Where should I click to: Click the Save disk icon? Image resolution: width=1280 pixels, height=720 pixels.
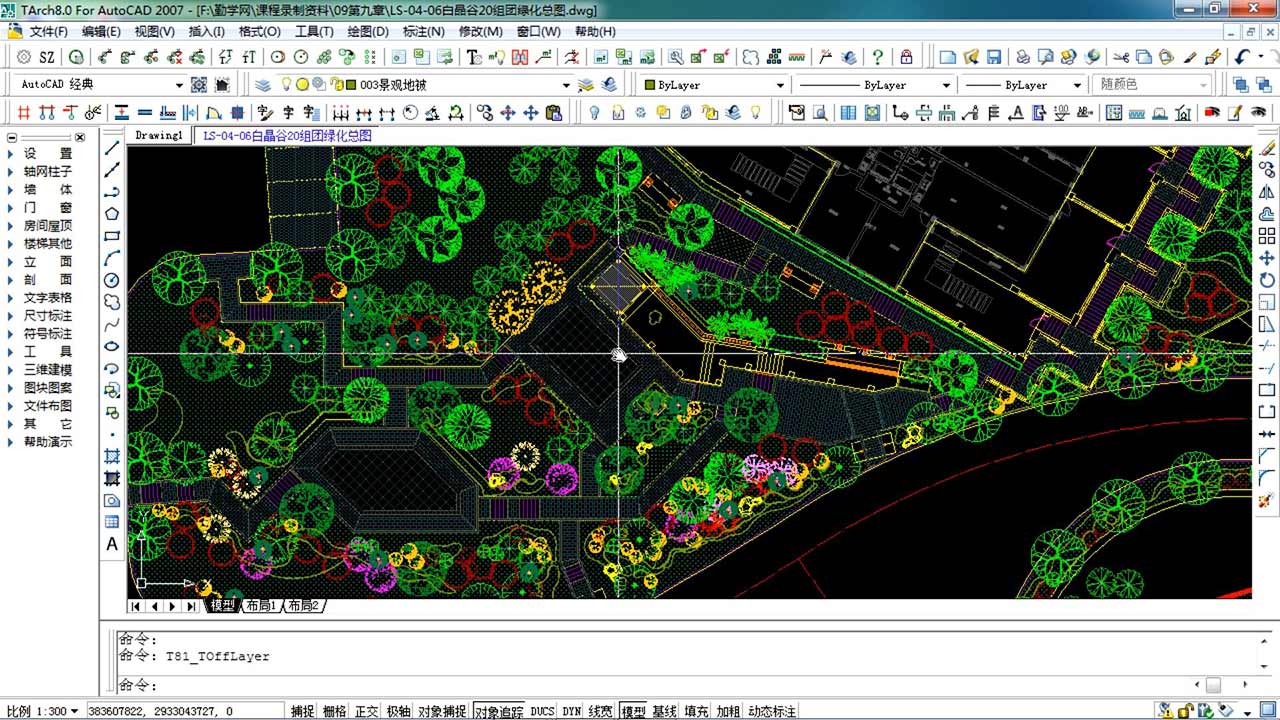pos(994,57)
